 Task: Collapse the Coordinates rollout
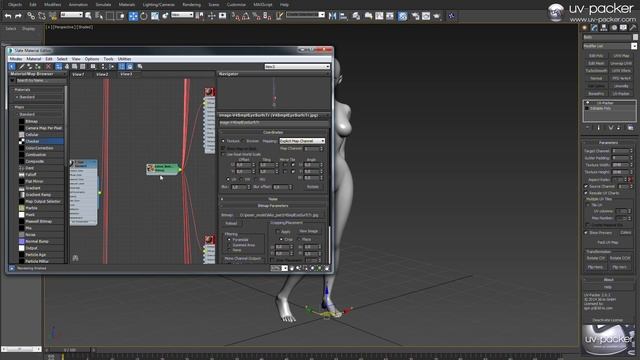[273, 132]
